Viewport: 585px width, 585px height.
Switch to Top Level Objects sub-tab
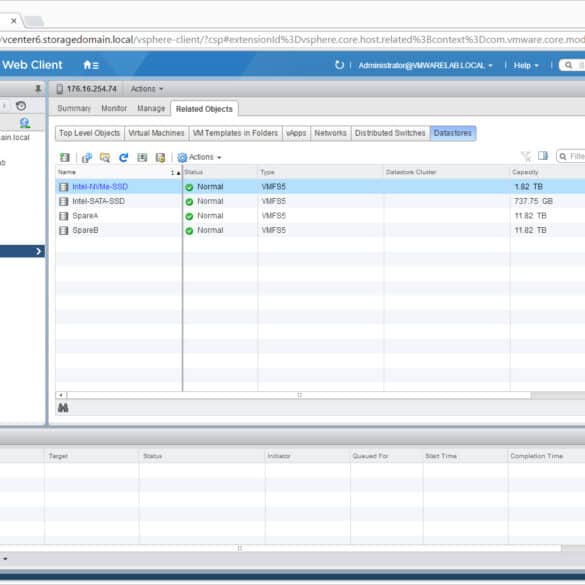coord(90,133)
